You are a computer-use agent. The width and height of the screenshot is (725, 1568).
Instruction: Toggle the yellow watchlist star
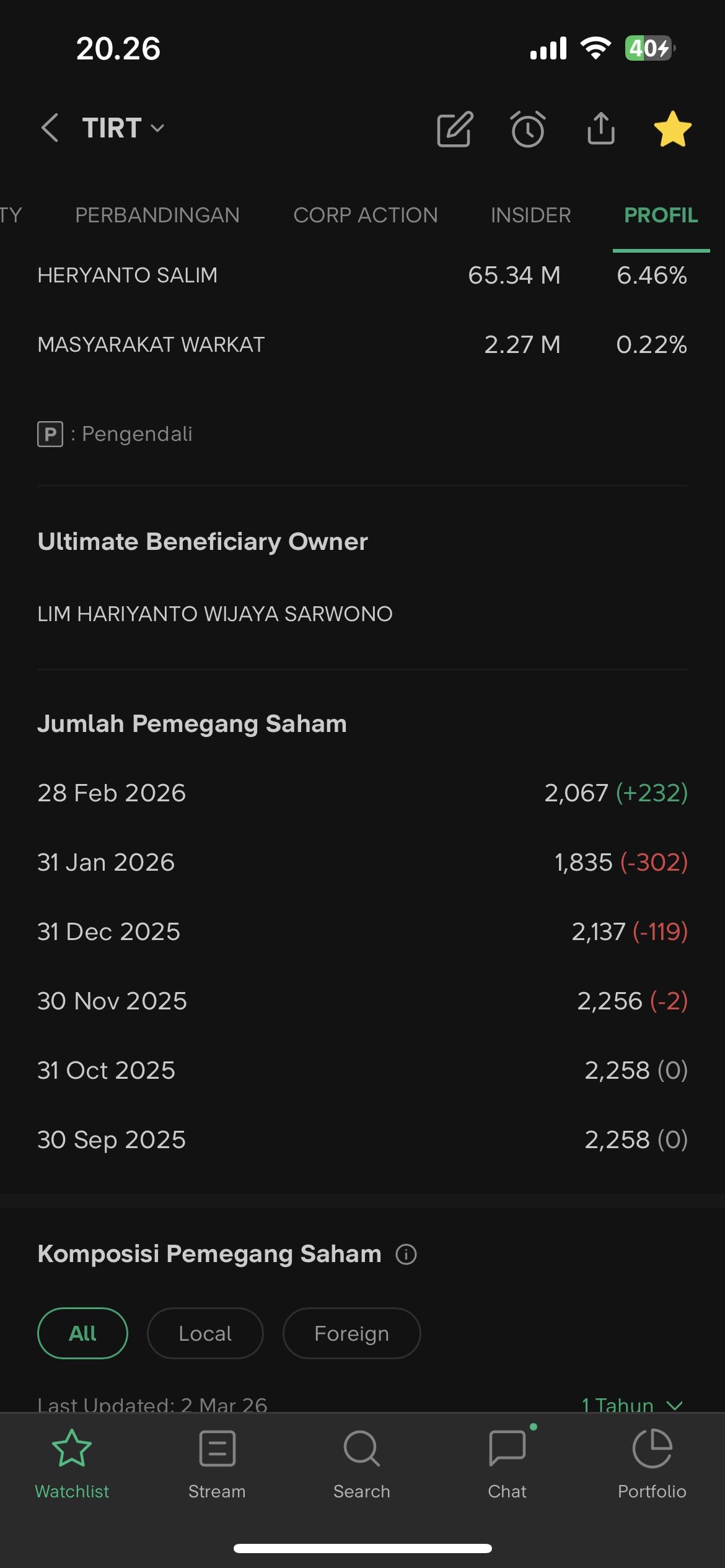tap(672, 129)
